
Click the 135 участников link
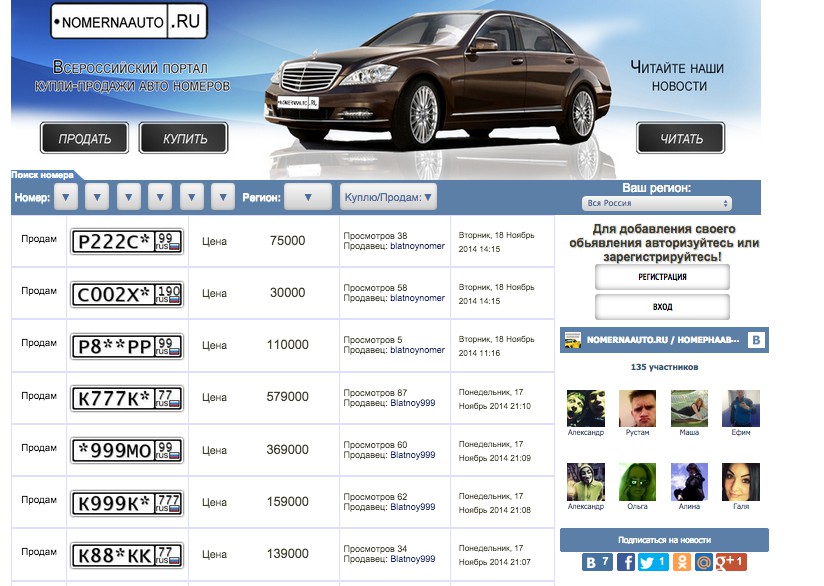pos(664,367)
